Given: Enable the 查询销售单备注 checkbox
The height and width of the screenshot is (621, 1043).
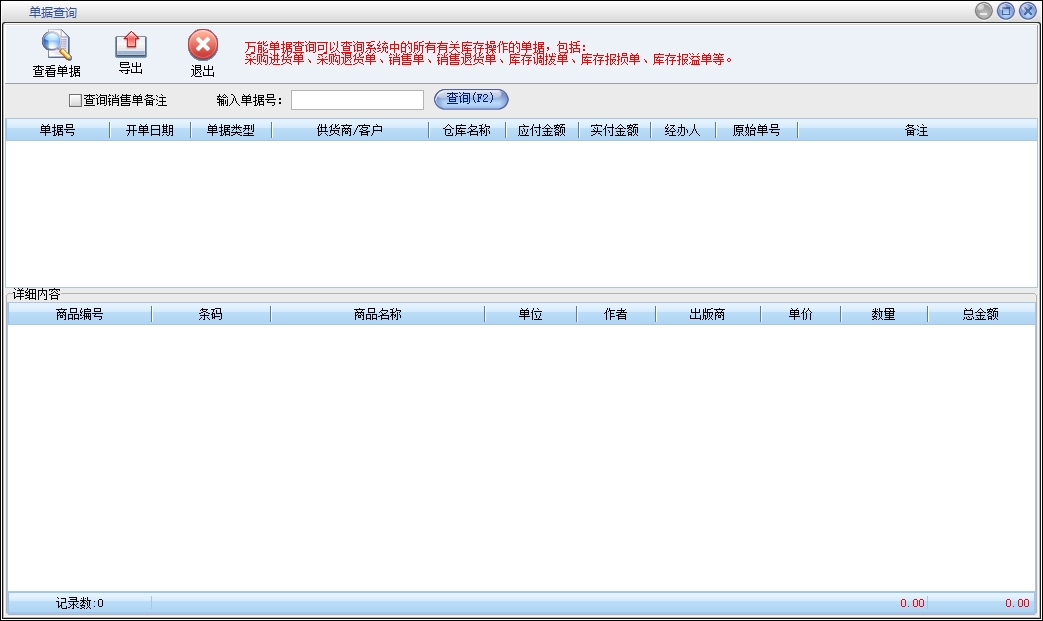Looking at the screenshot, I should (75, 100).
